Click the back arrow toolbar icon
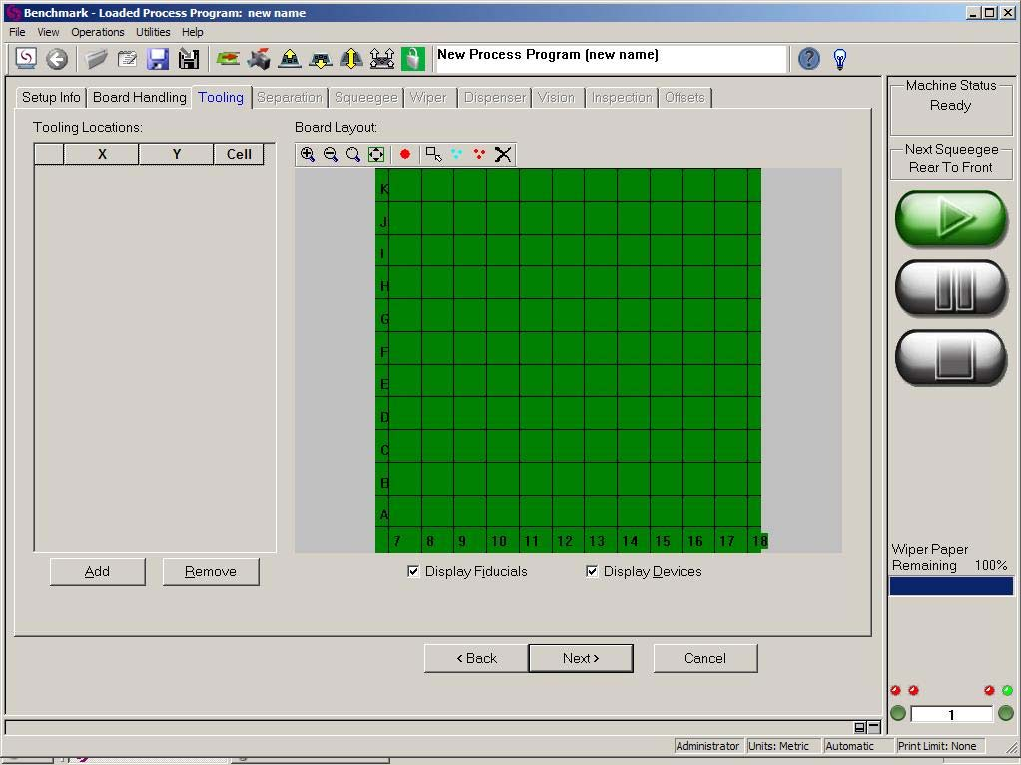1021x765 pixels. click(57, 59)
